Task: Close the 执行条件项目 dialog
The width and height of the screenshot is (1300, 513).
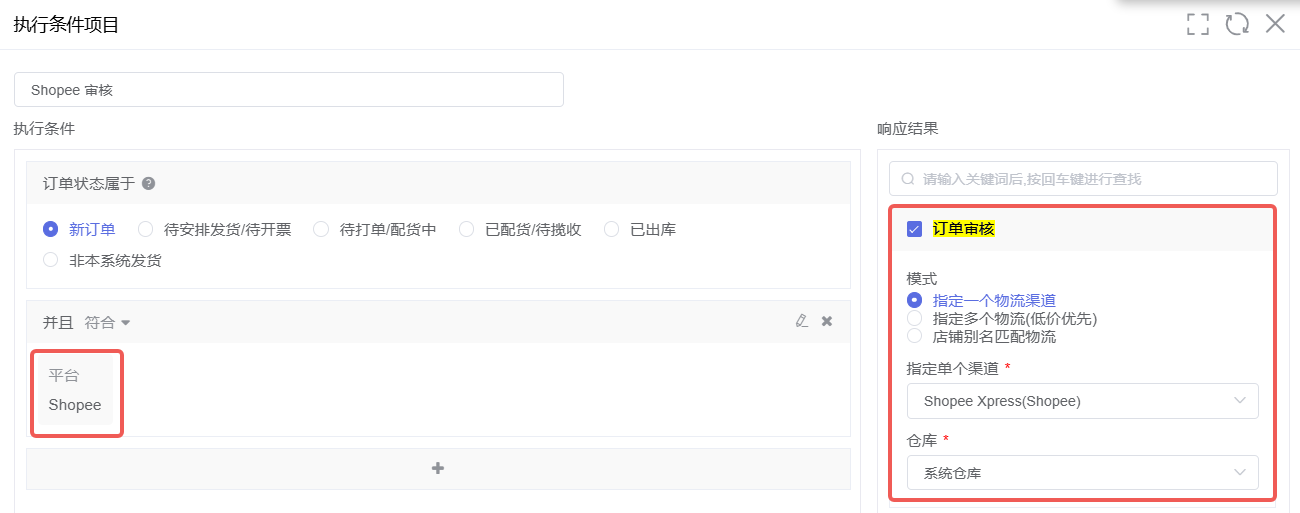Action: point(1275,24)
